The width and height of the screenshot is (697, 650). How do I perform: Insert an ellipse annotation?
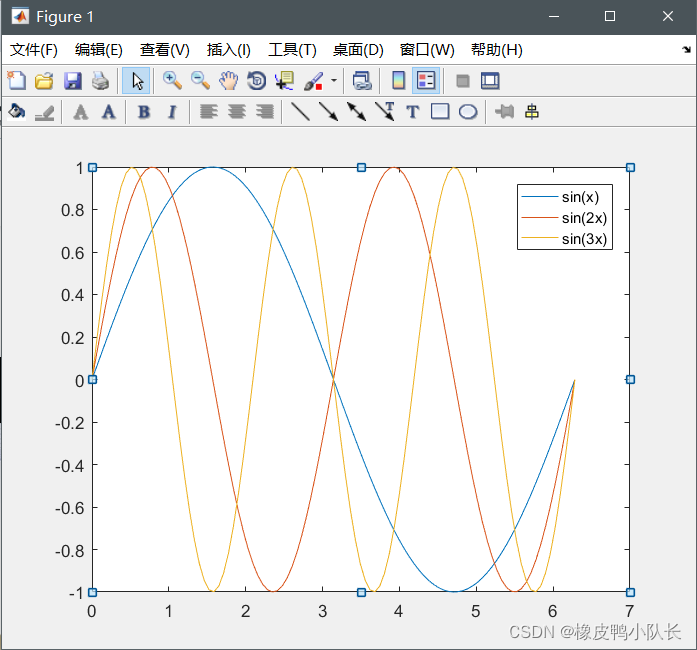click(x=468, y=112)
